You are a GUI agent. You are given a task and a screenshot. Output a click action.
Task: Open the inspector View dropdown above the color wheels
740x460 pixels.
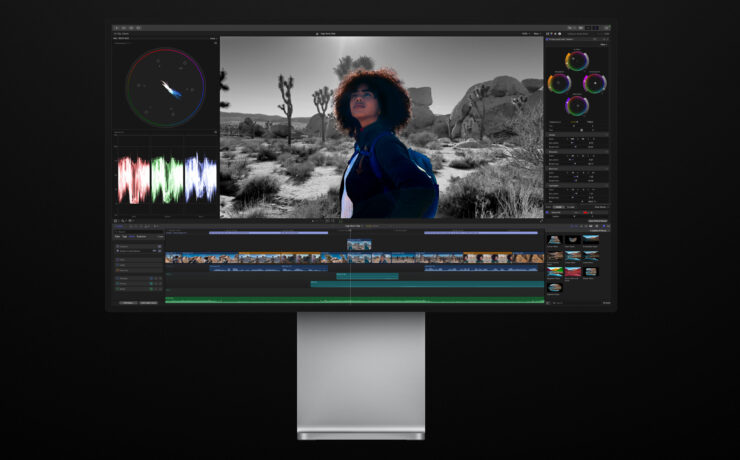point(603,44)
